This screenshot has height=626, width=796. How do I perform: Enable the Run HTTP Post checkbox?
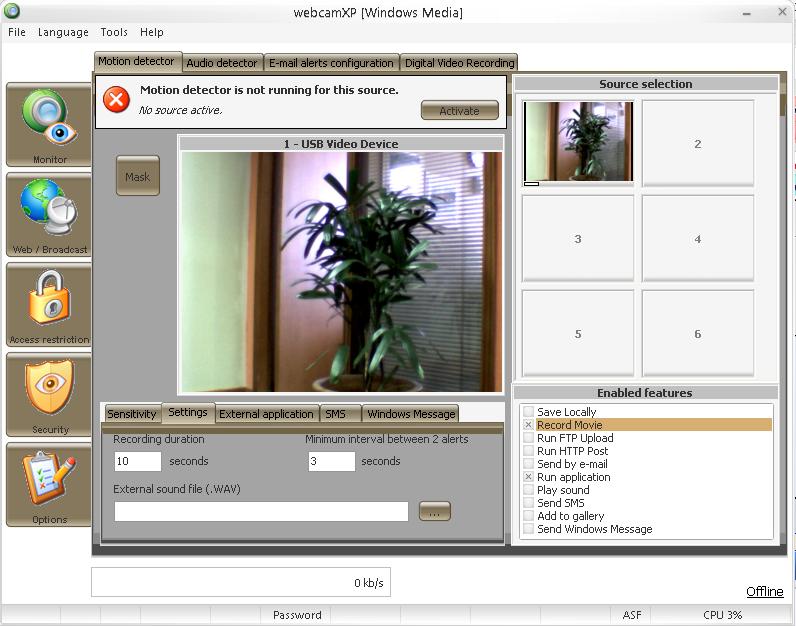coord(528,451)
